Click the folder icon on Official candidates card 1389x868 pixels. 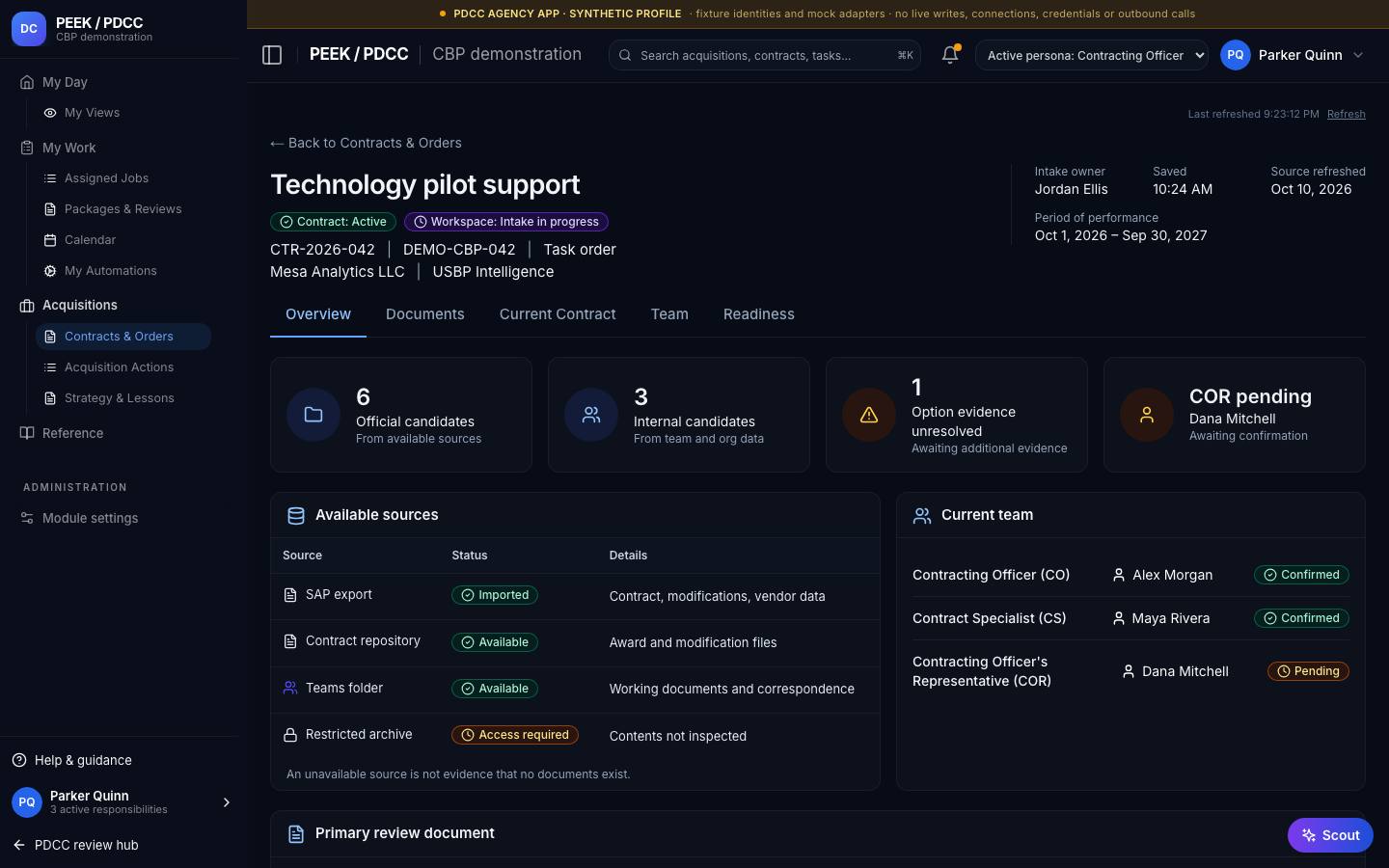[313, 415]
